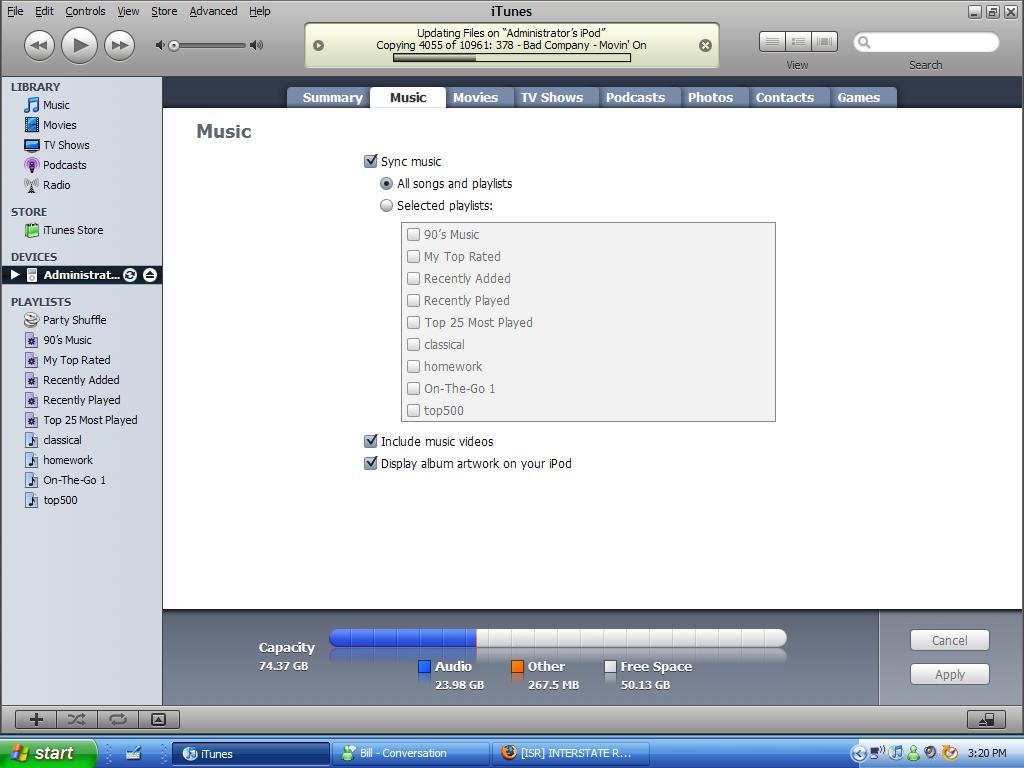Select All songs and playlists option
This screenshot has height=768, width=1024.
tap(387, 184)
